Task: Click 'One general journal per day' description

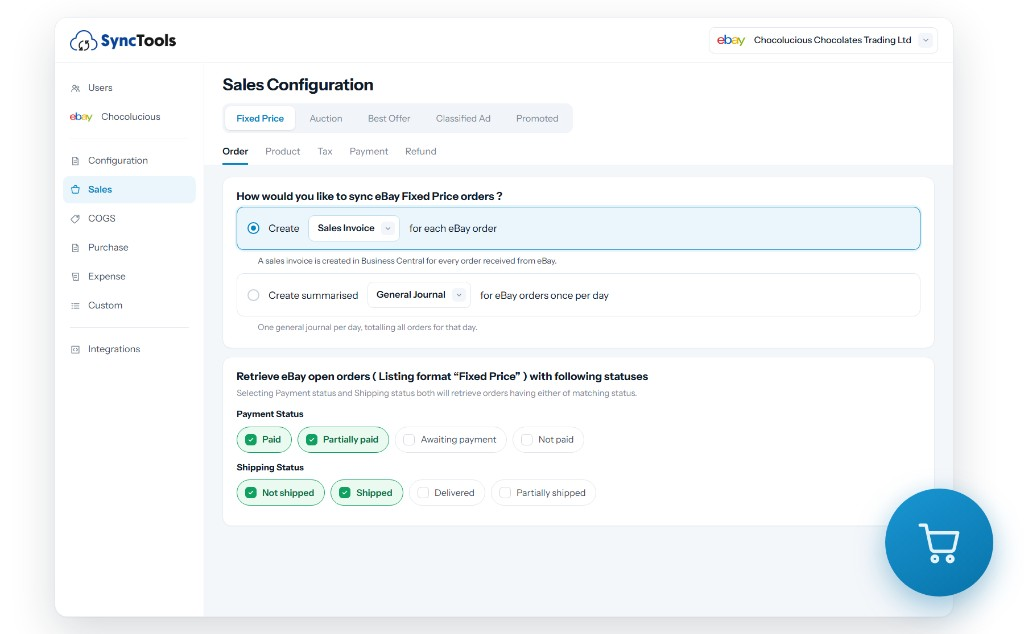Action: [367, 328]
